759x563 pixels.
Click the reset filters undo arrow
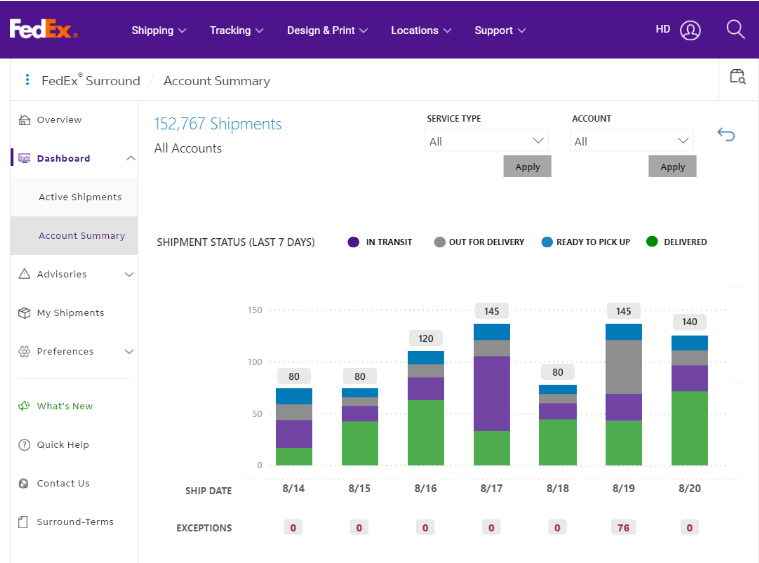[x=726, y=134]
